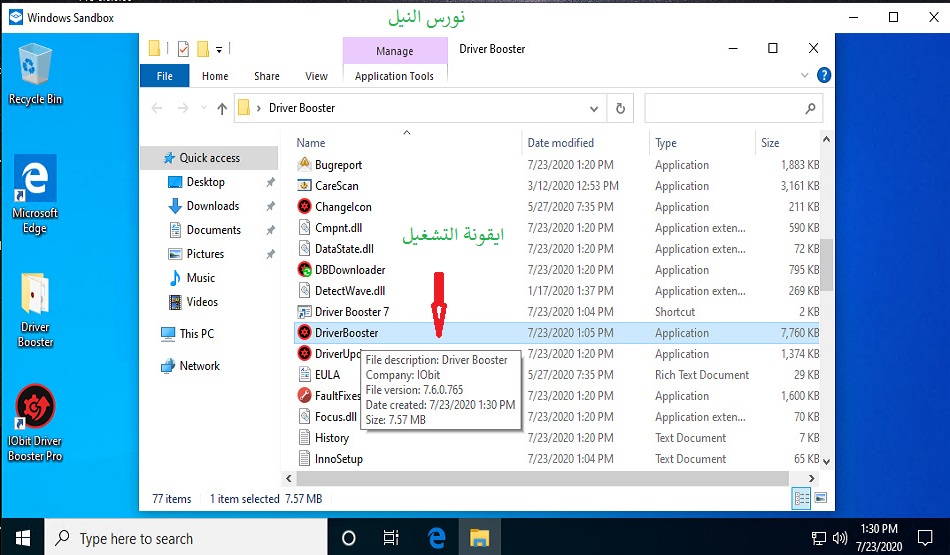Click the Driver Booster folder search box
This screenshot has width=950, height=555.
click(x=725, y=108)
